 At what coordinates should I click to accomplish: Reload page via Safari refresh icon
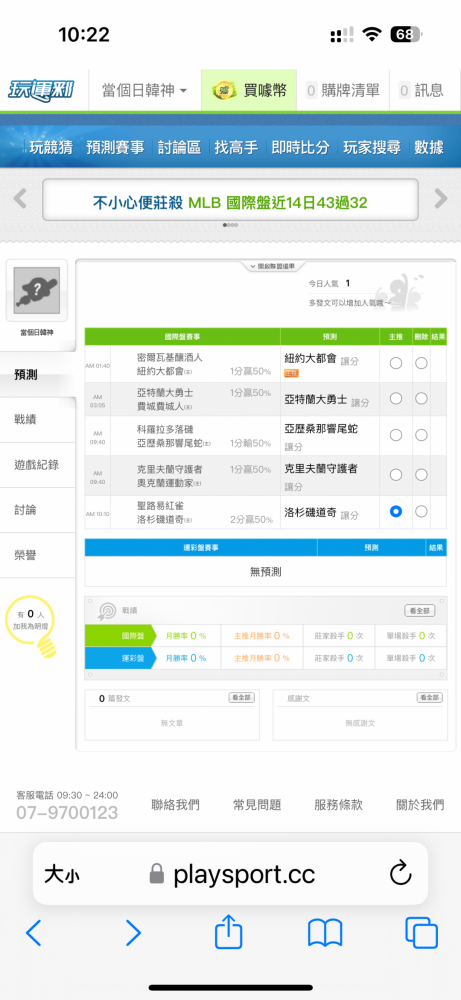(x=400, y=873)
